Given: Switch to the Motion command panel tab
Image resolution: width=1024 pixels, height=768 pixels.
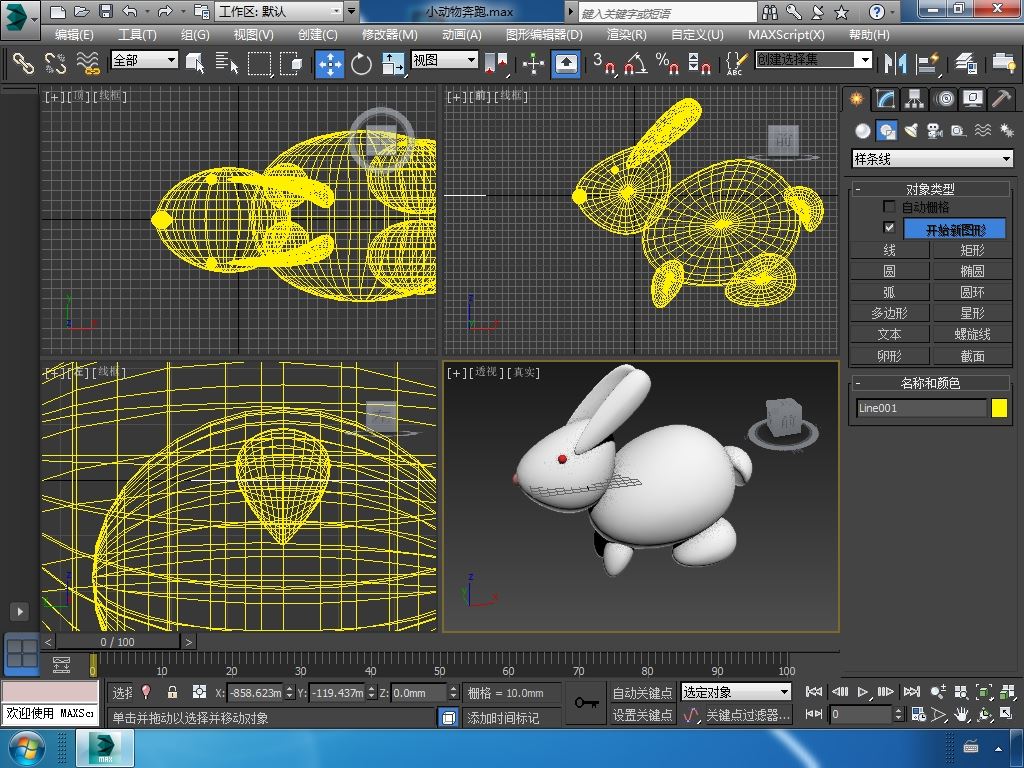Looking at the screenshot, I should coord(944,99).
